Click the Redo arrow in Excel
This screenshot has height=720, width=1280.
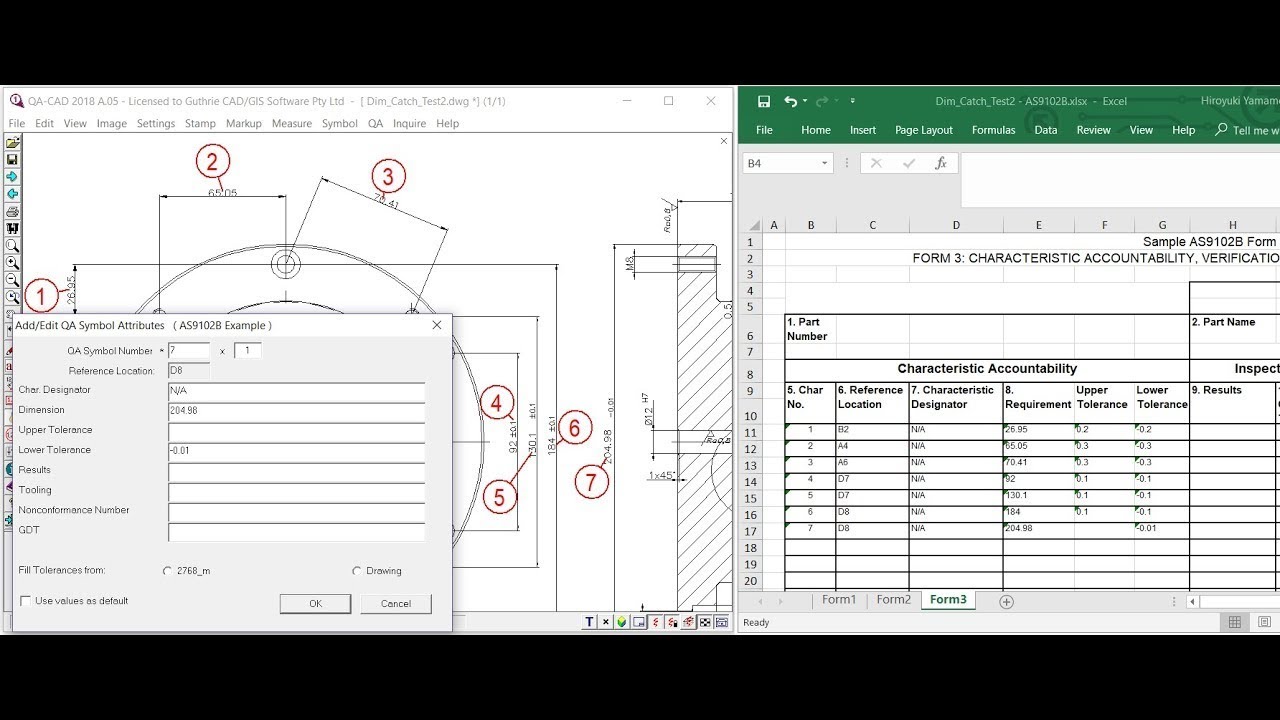tap(822, 101)
